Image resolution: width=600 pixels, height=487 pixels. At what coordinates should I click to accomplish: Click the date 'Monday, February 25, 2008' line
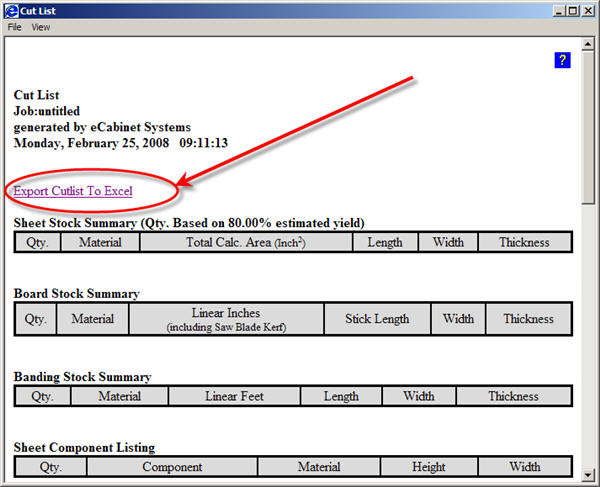pyautogui.click(x=121, y=143)
